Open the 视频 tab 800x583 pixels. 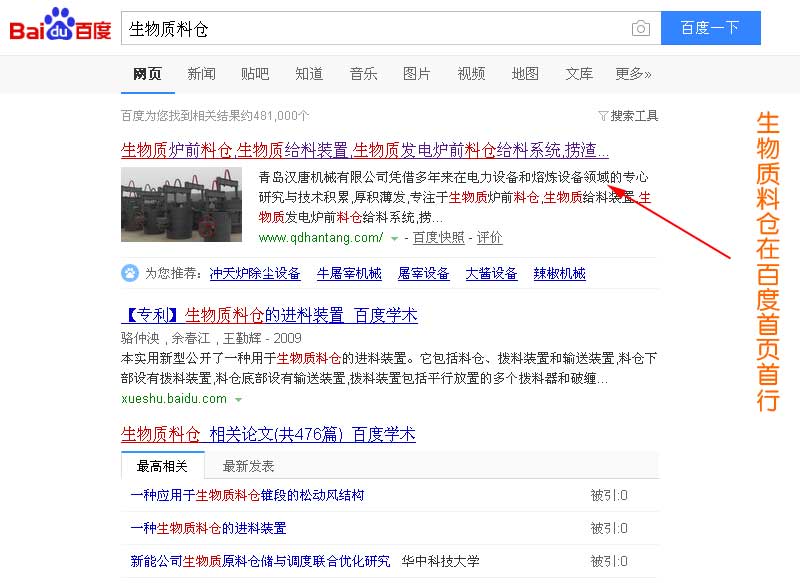(471, 74)
